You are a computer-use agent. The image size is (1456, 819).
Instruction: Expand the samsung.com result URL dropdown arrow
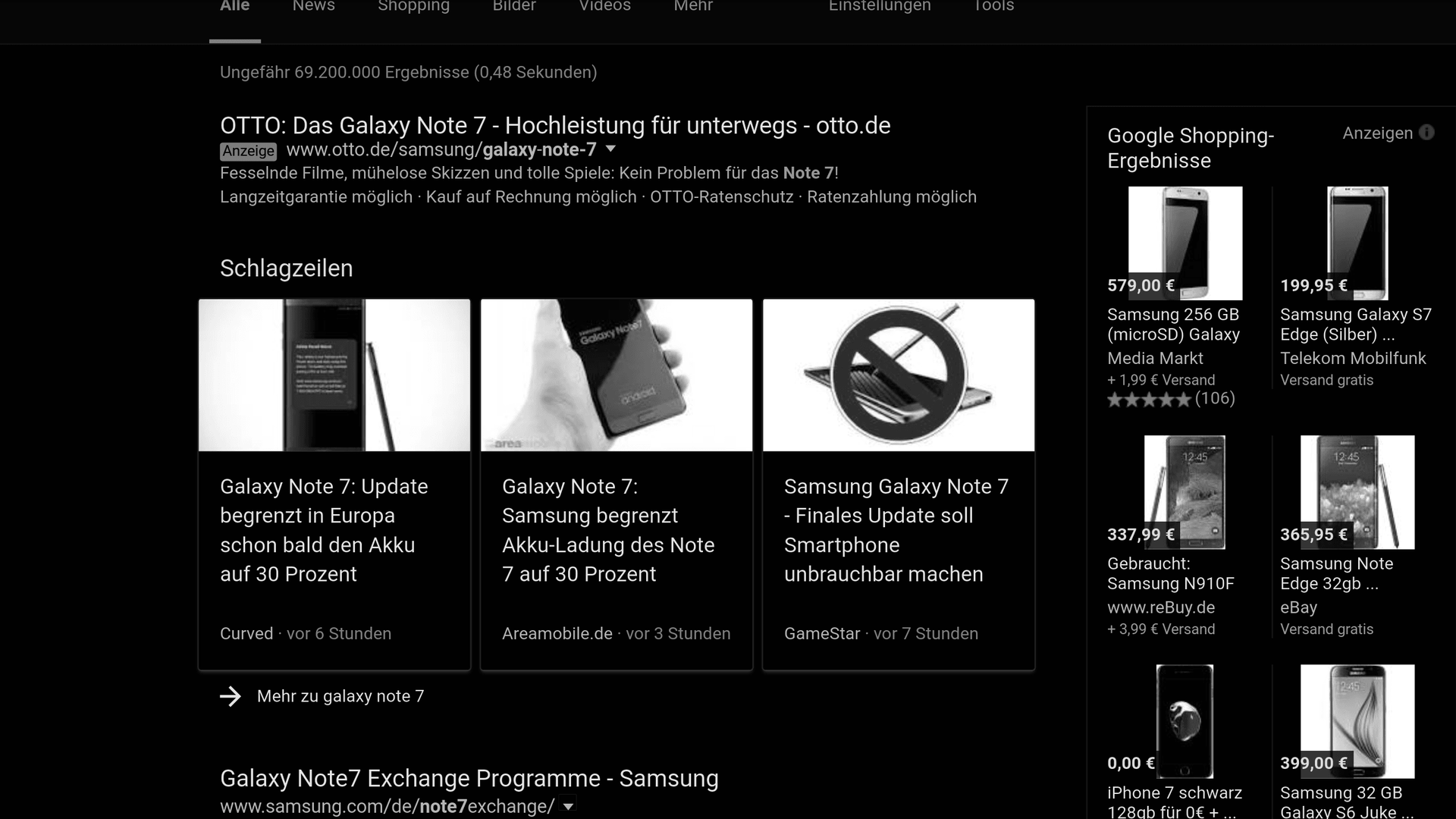pyautogui.click(x=569, y=806)
